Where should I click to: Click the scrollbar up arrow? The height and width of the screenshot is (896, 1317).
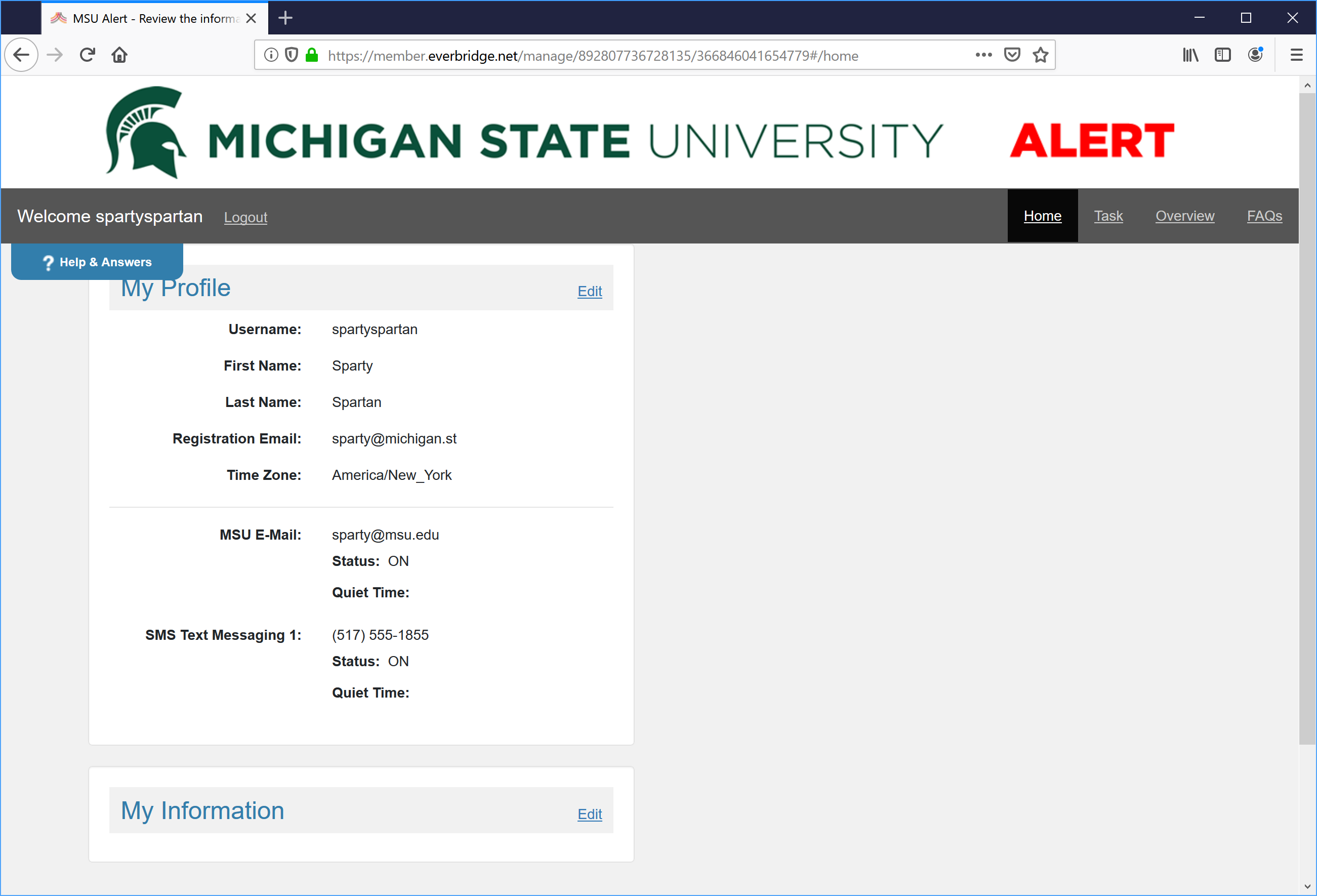coord(1307,86)
